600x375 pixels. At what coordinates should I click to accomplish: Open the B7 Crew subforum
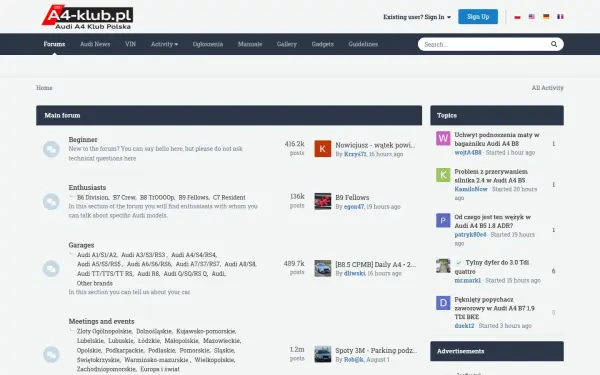coord(124,197)
